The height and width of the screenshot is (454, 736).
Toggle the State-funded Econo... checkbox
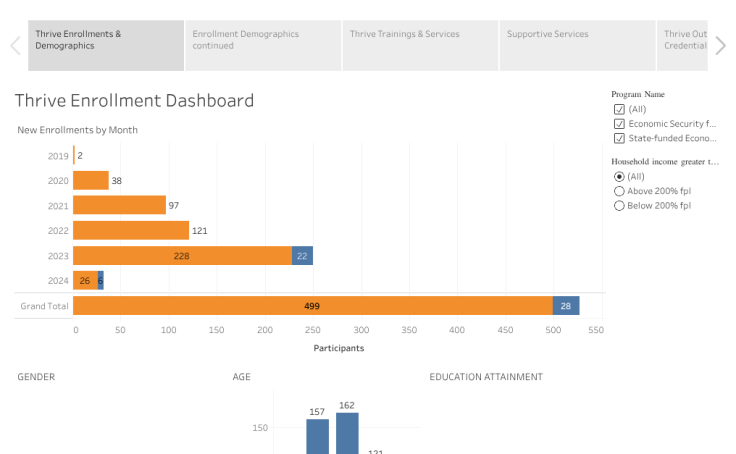pyautogui.click(x=619, y=139)
